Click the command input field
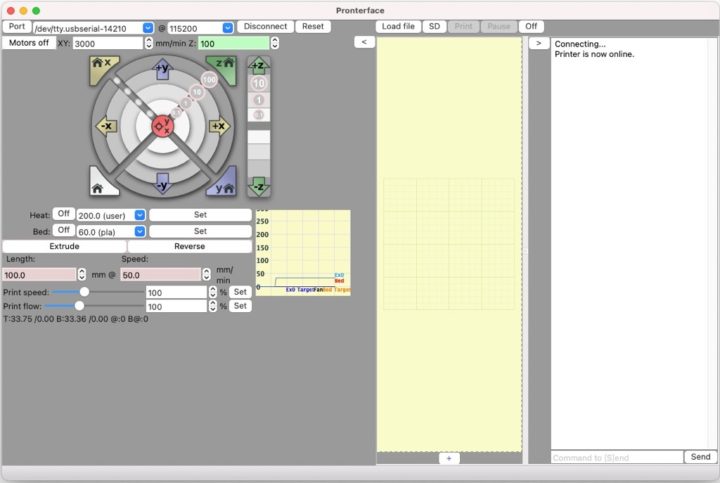Image resolution: width=720 pixels, height=483 pixels. pyautogui.click(x=615, y=457)
